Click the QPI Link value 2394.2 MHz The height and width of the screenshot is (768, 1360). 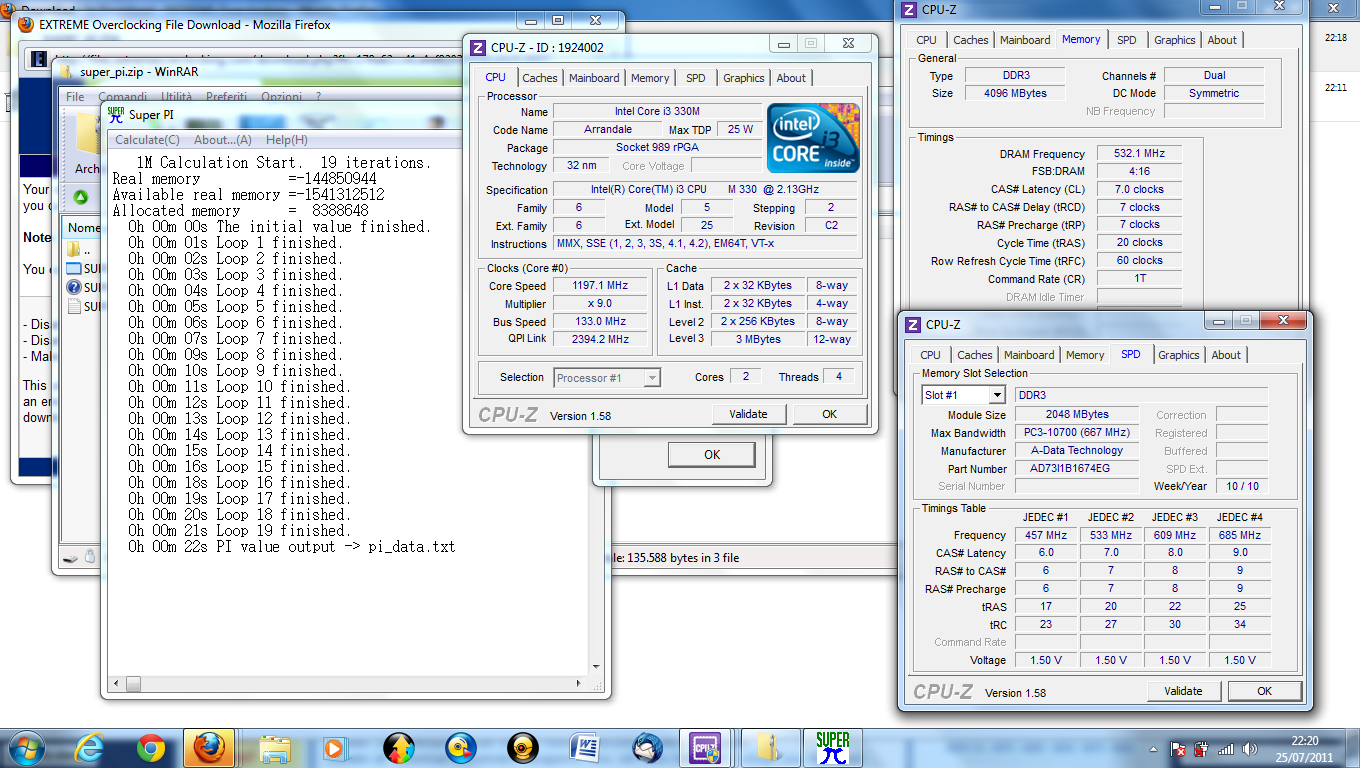click(600, 339)
